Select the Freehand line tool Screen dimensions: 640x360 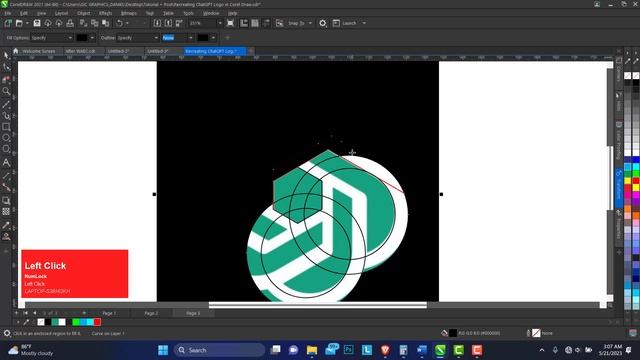(6, 104)
